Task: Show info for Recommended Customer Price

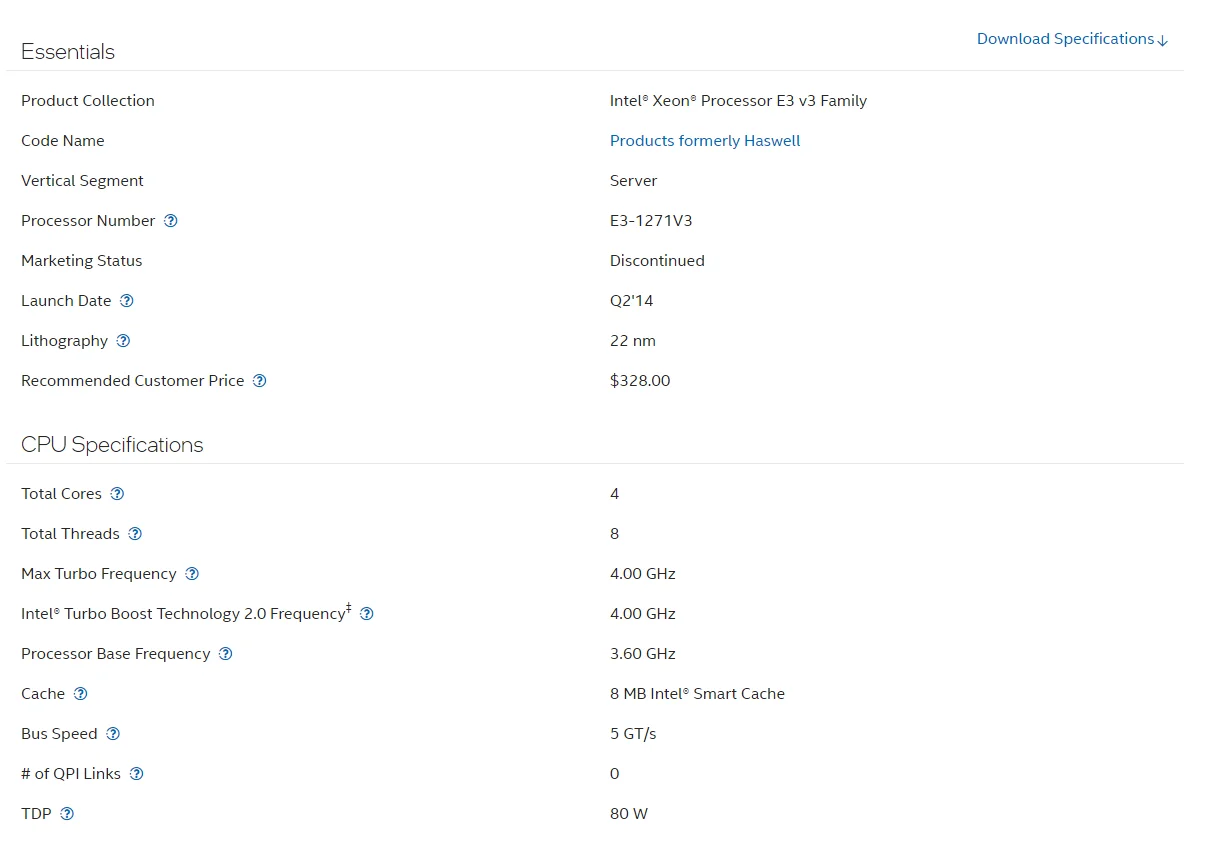Action: (260, 381)
